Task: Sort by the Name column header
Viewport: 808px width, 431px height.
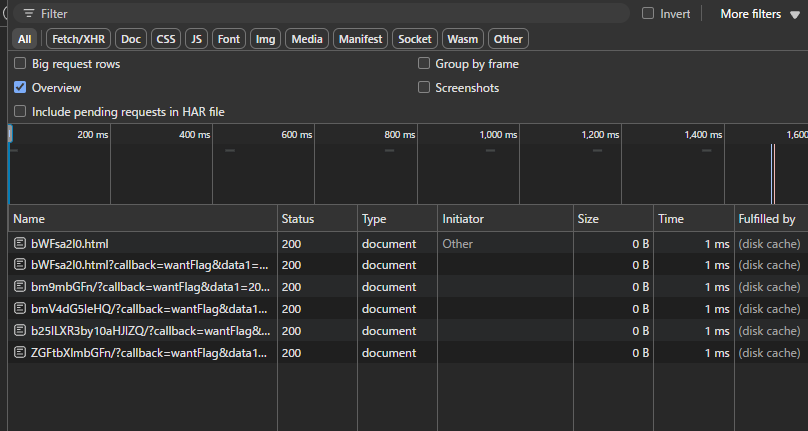Action: click(x=143, y=219)
